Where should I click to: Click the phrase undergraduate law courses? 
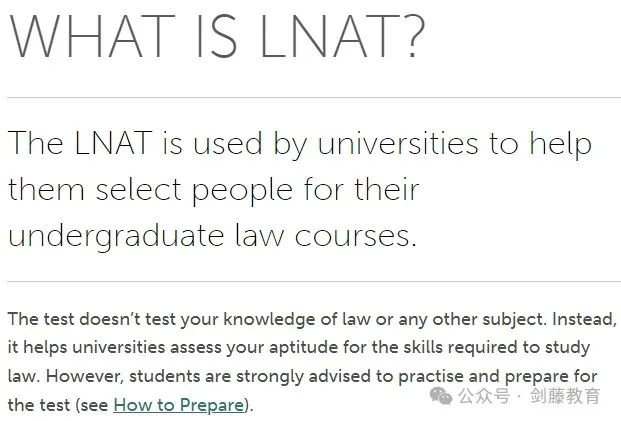coord(212,237)
